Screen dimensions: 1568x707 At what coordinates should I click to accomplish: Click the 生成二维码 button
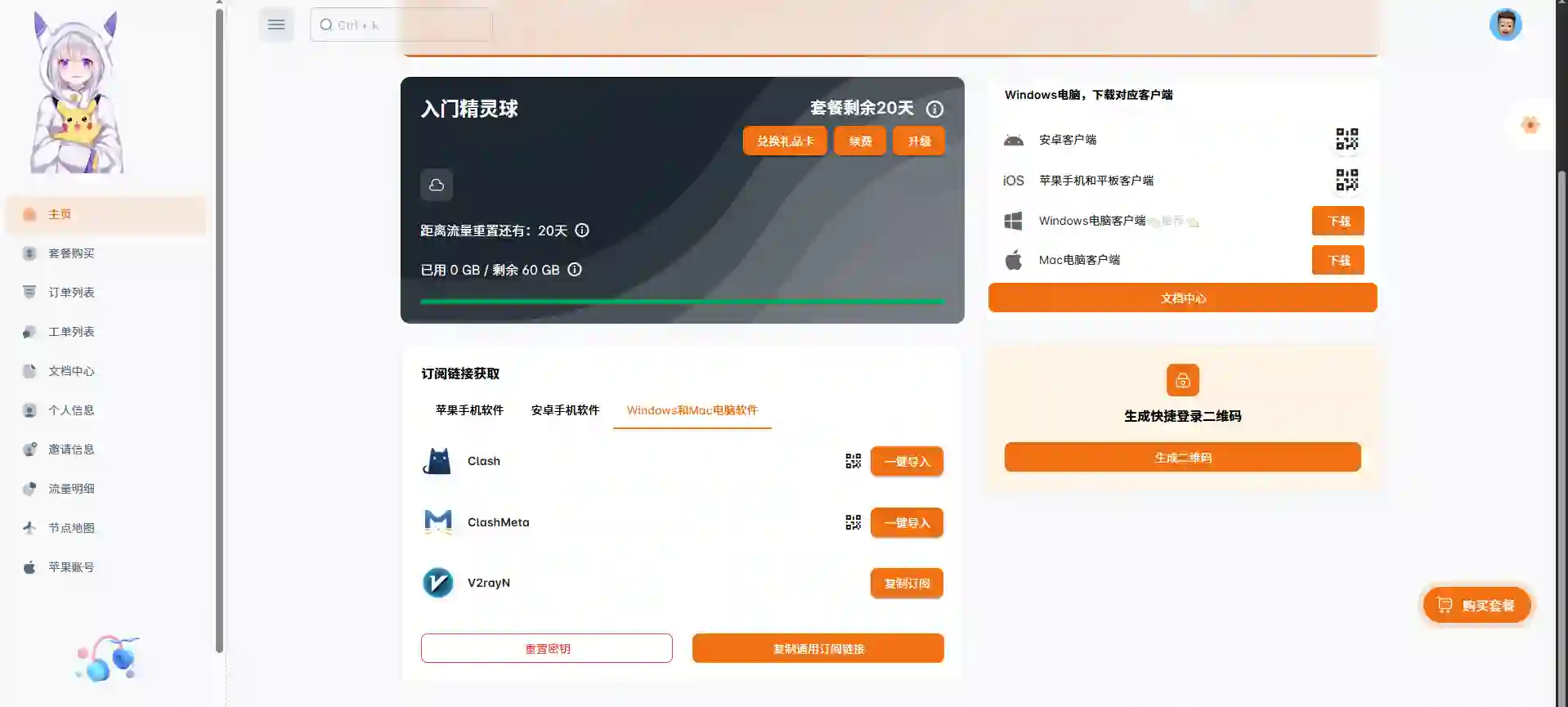(1182, 457)
